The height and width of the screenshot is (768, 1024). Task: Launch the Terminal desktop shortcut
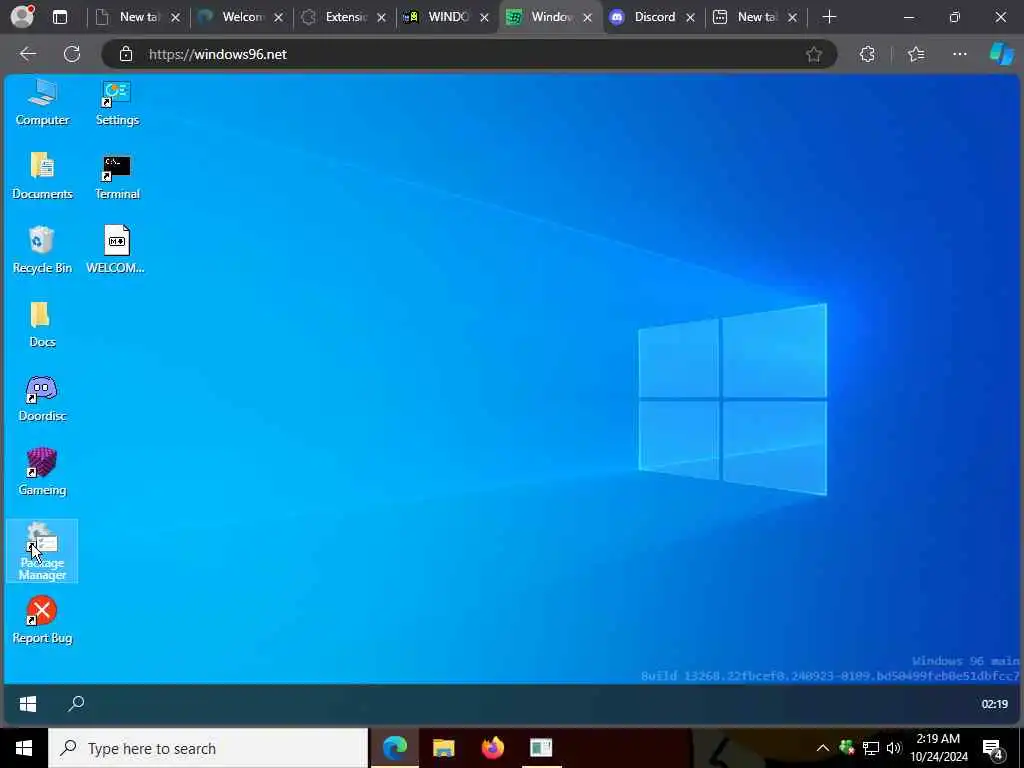coord(117,175)
